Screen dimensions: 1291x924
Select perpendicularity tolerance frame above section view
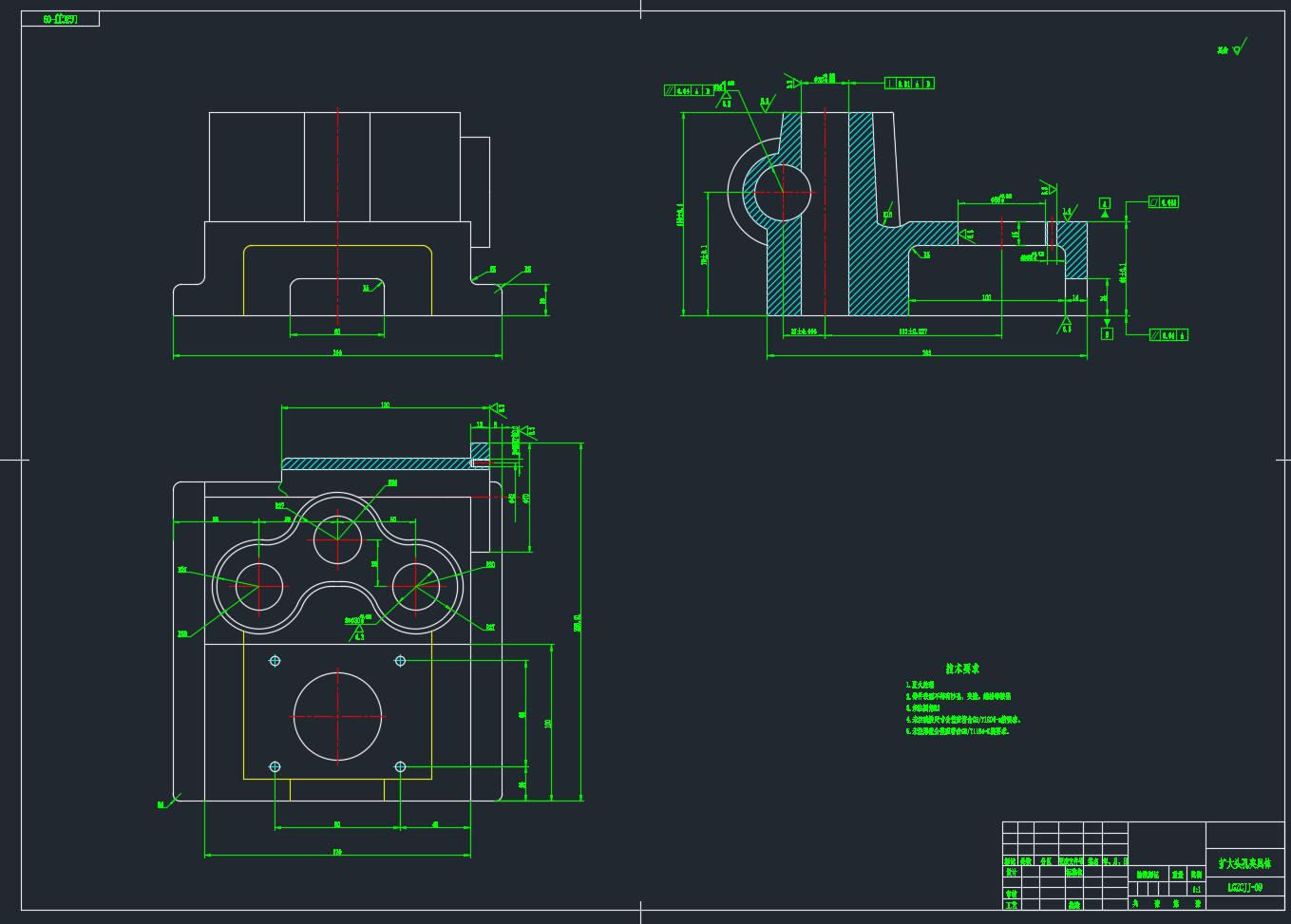click(909, 84)
